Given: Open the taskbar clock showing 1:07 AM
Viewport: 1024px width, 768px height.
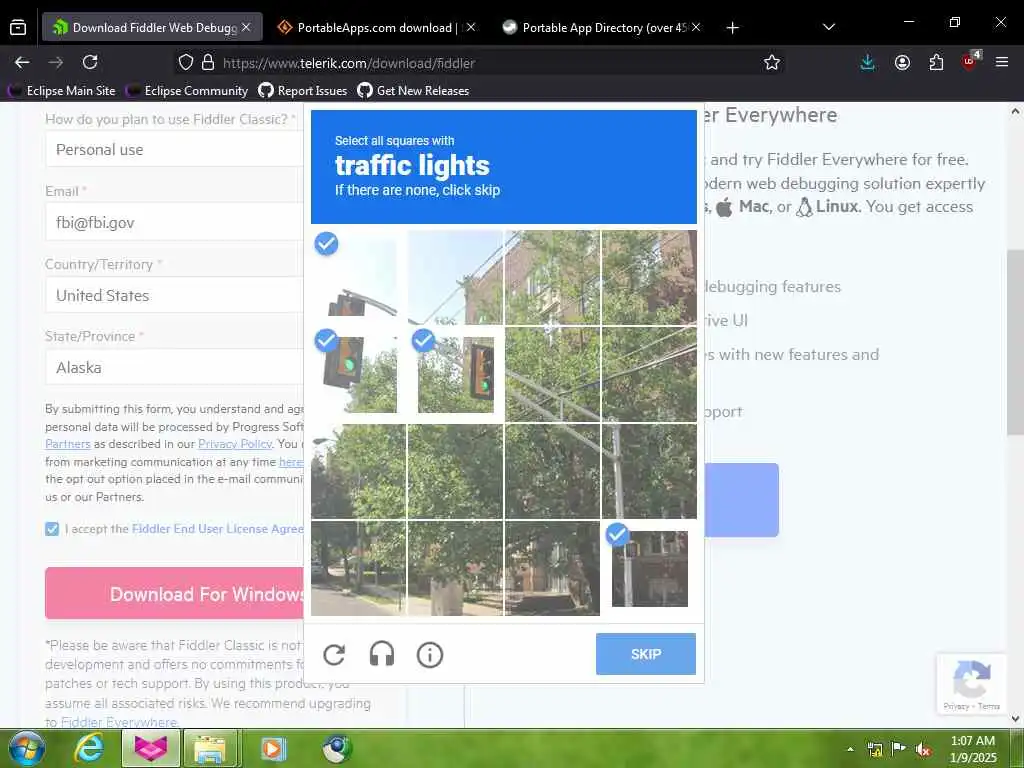Looking at the screenshot, I should click(x=972, y=749).
